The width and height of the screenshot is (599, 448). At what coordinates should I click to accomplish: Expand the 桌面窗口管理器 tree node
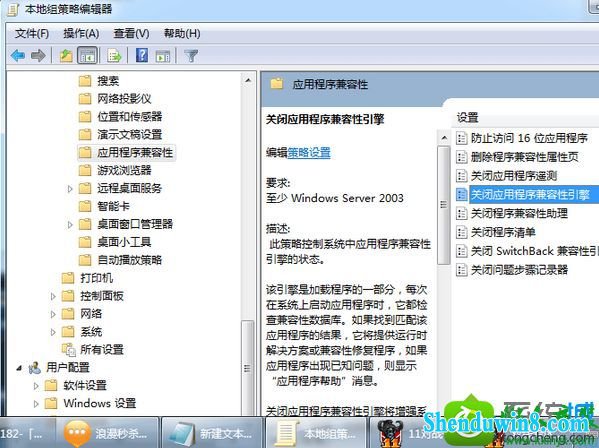(70, 225)
